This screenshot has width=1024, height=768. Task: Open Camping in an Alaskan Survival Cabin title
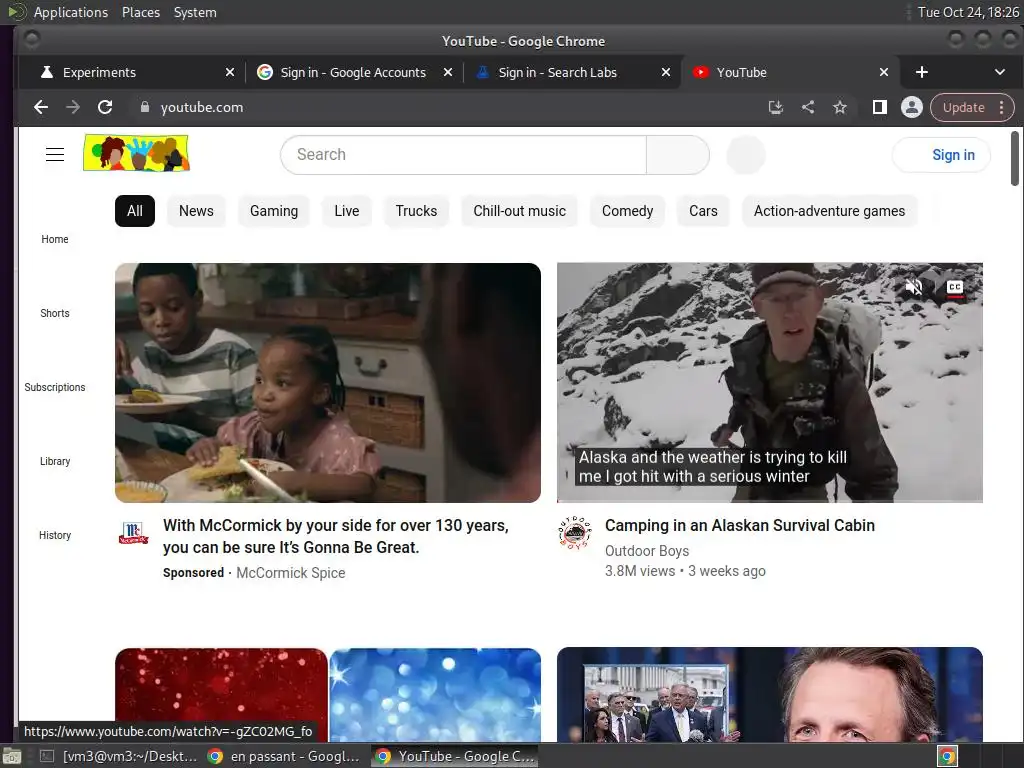click(x=740, y=525)
